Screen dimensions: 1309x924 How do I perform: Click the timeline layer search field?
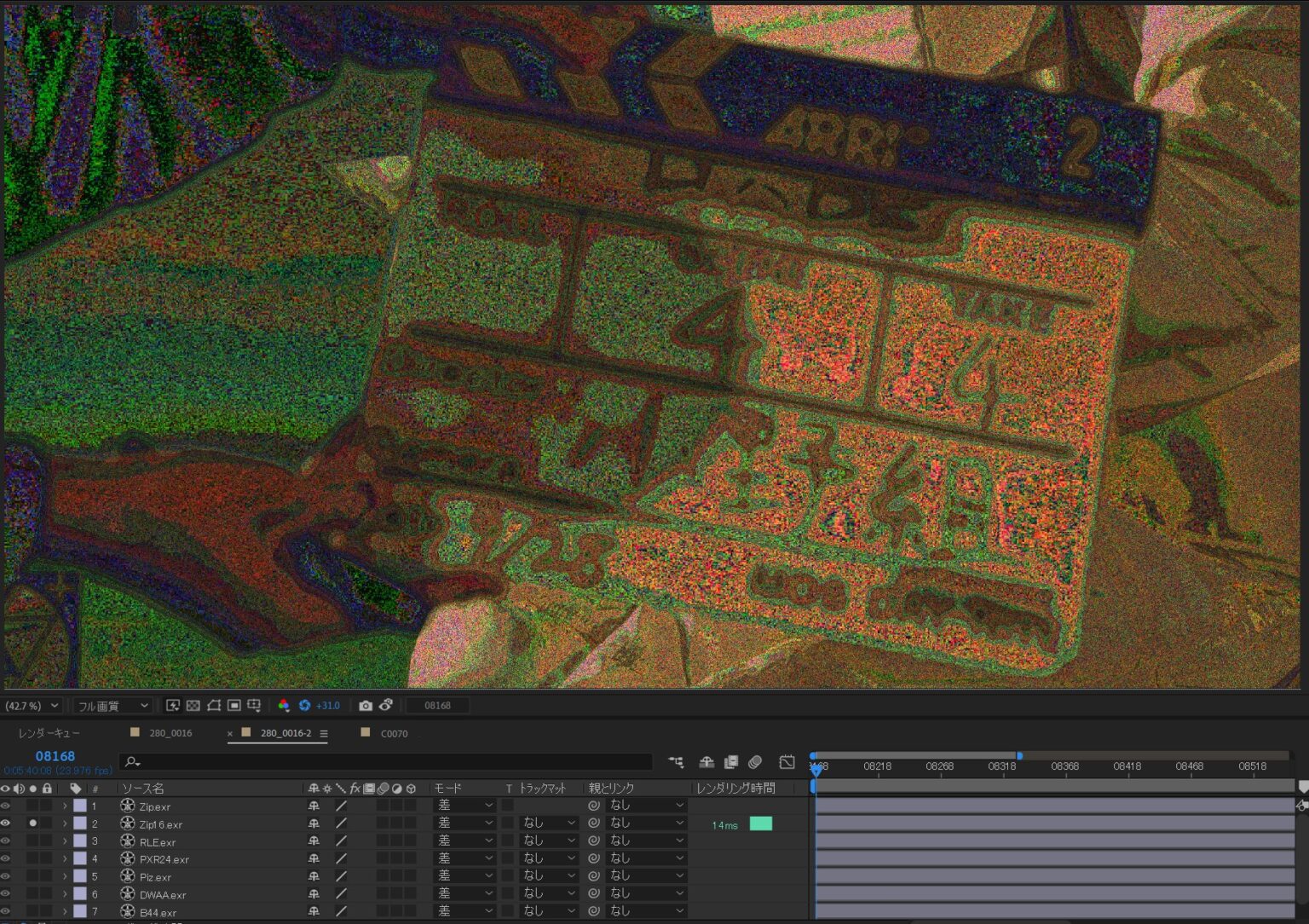pos(388,762)
